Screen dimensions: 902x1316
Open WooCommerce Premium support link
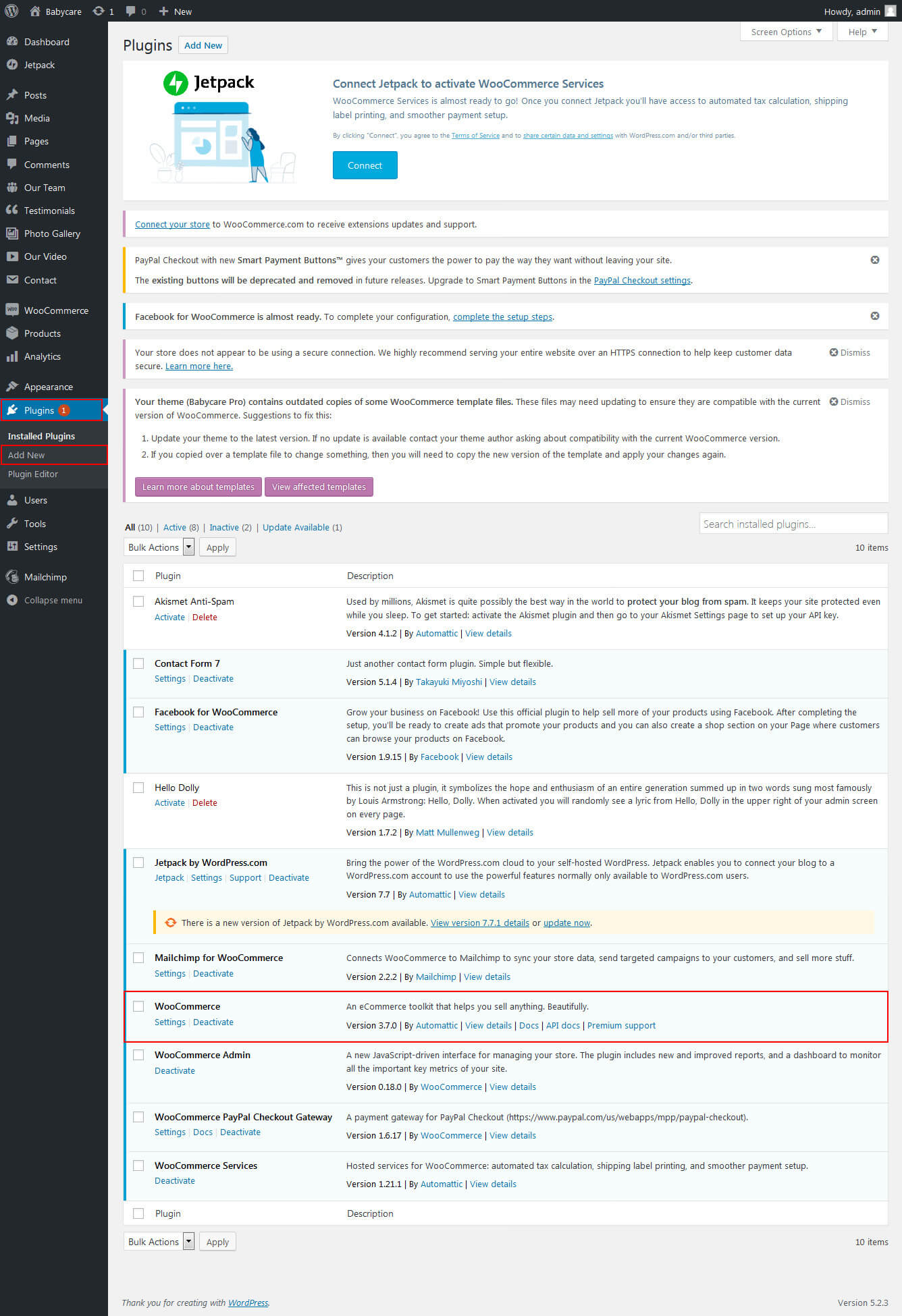(621, 1025)
